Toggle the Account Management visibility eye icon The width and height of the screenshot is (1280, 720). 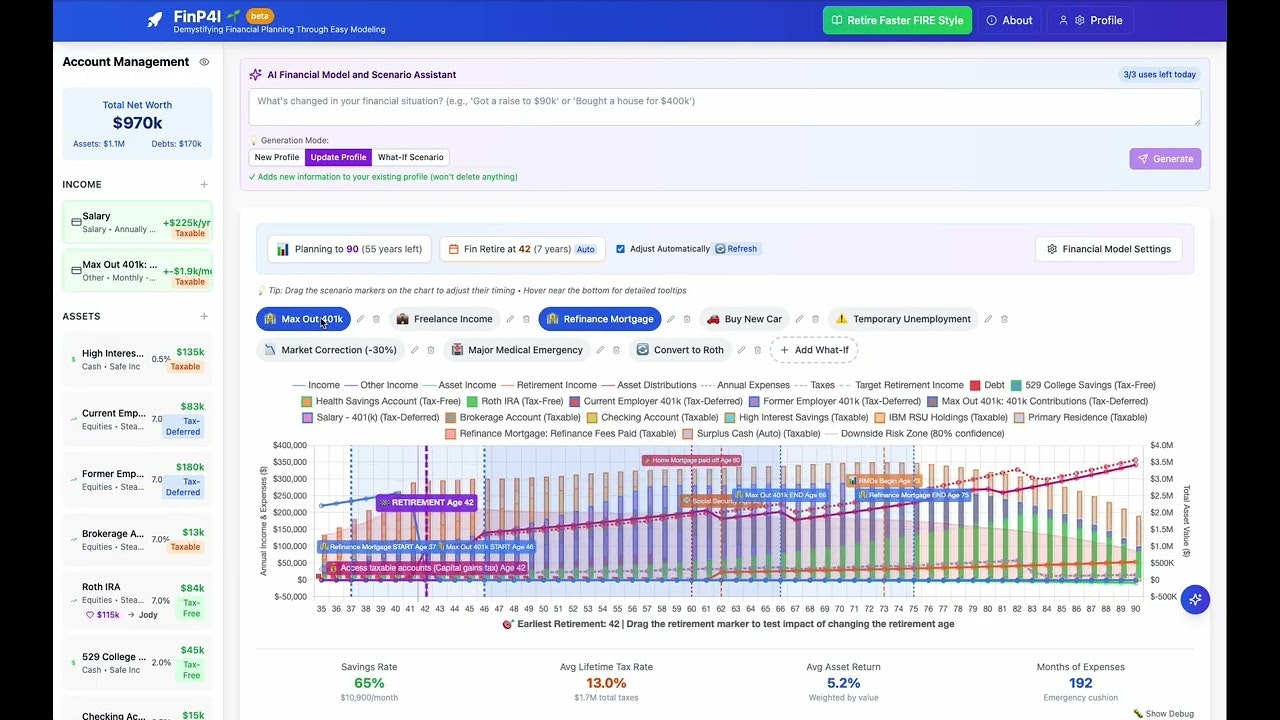click(x=204, y=62)
